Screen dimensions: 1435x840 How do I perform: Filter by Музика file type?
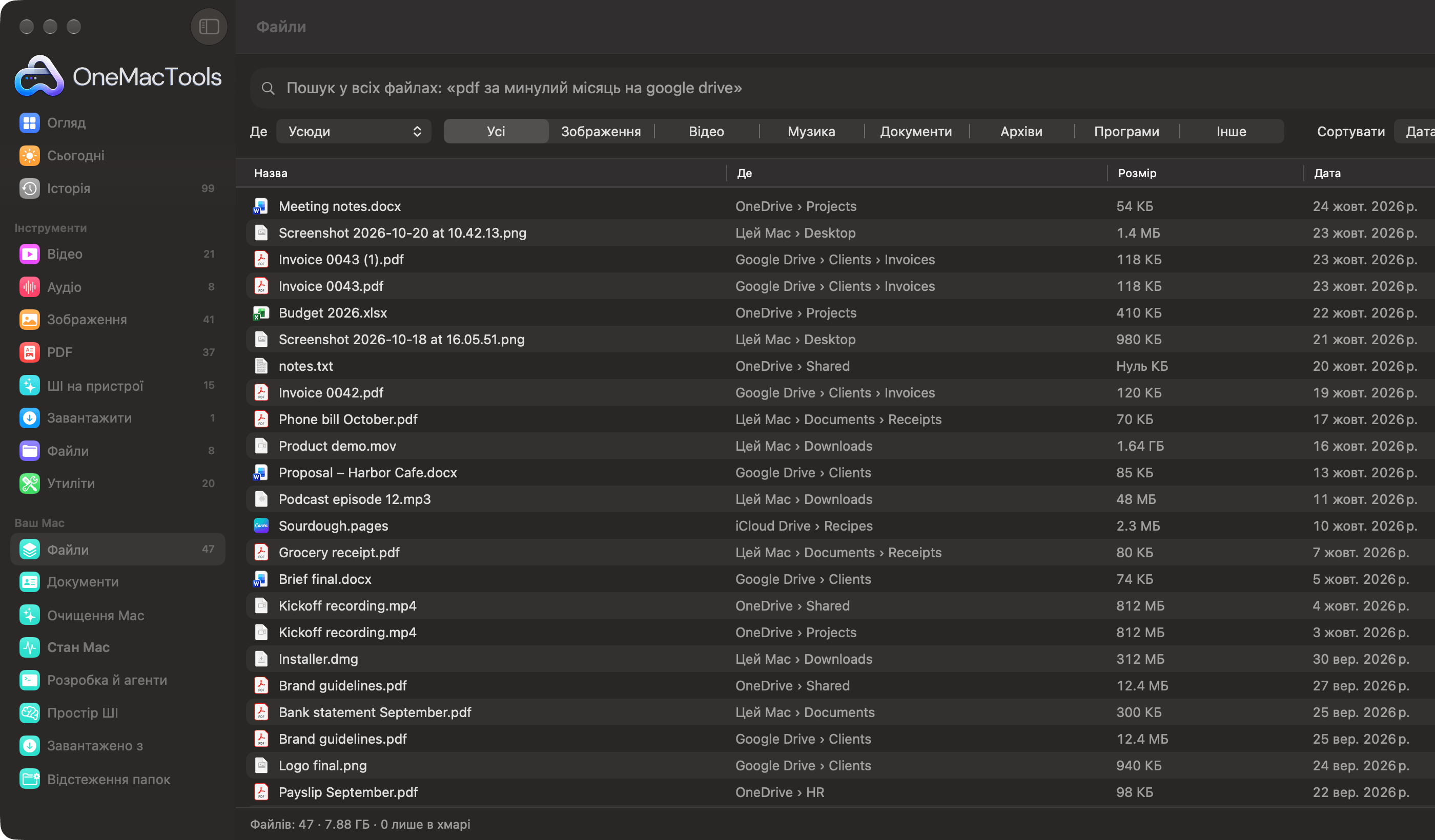pyautogui.click(x=811, y=132)
